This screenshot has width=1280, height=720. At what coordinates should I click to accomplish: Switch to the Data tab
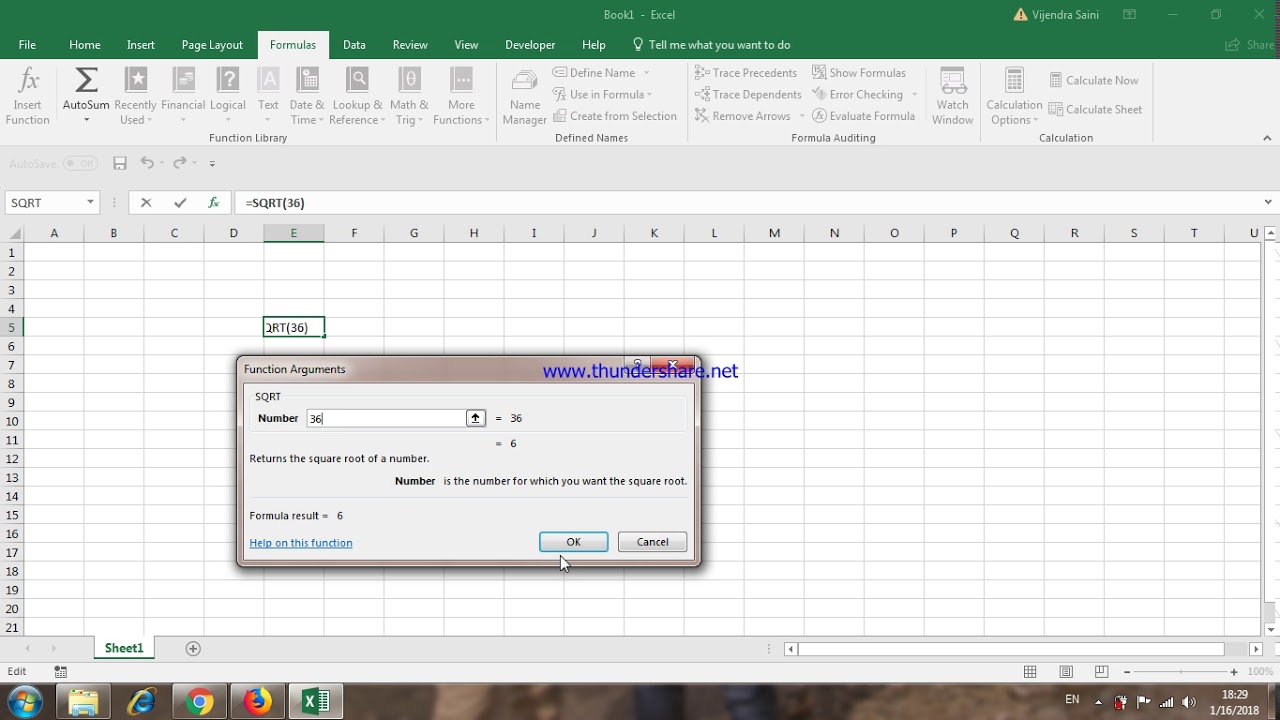(x=354, y=45)
